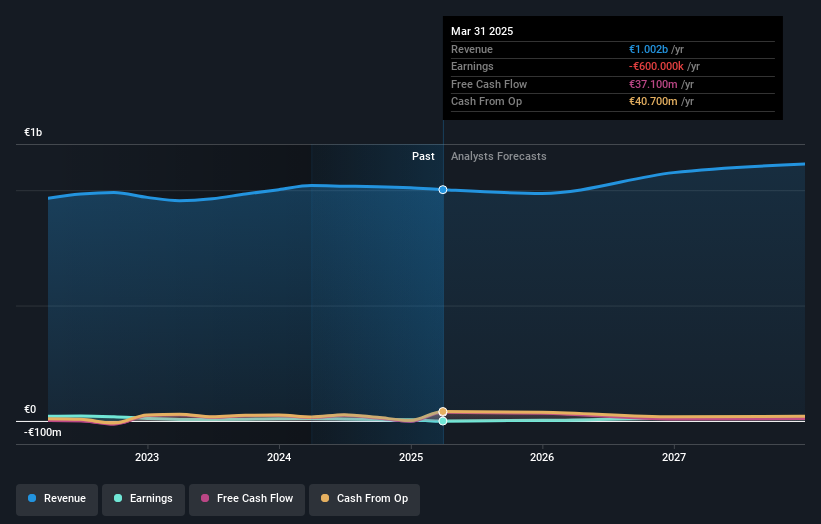Click the €0 y-axis label

click(30, 409)
